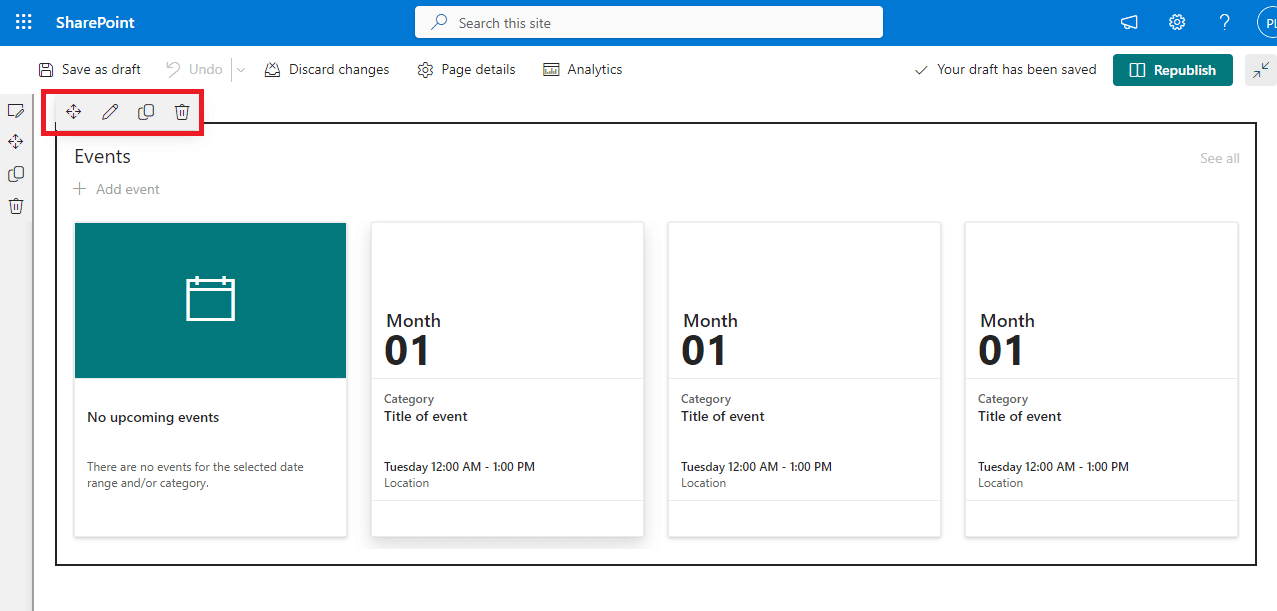Focus the Search this site box

point(649,22)
